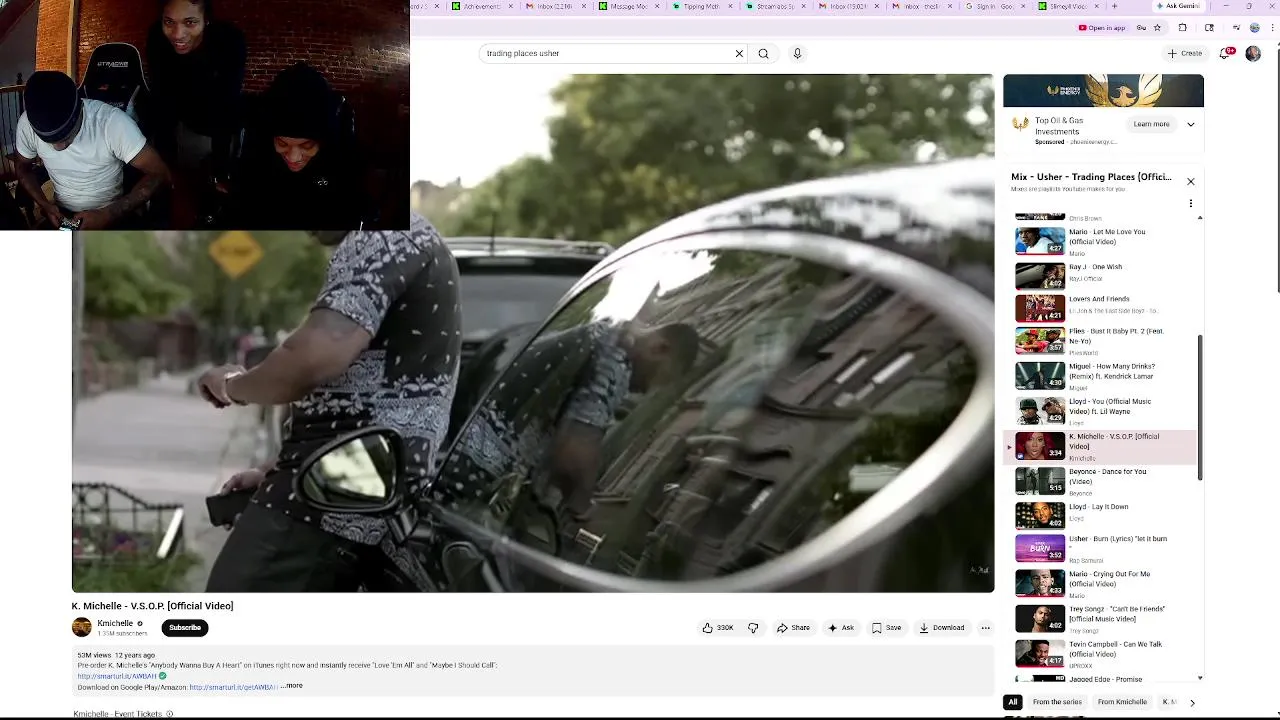The height and width of the screenshot is (720, 1280).
Task: Start voice search with the microphone icon
Action: 797,53
